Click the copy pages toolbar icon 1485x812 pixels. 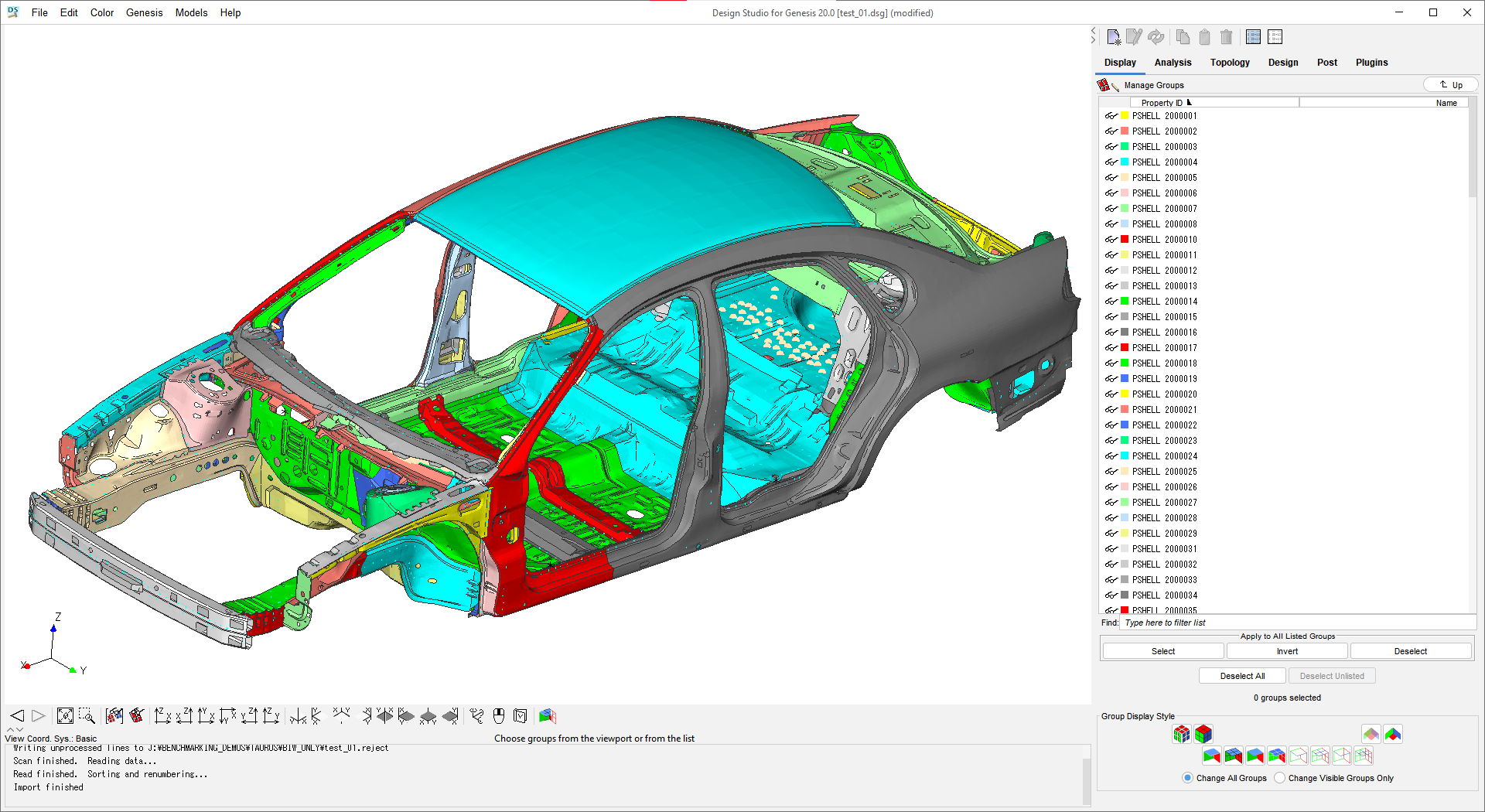click(x=1183, y=37)
